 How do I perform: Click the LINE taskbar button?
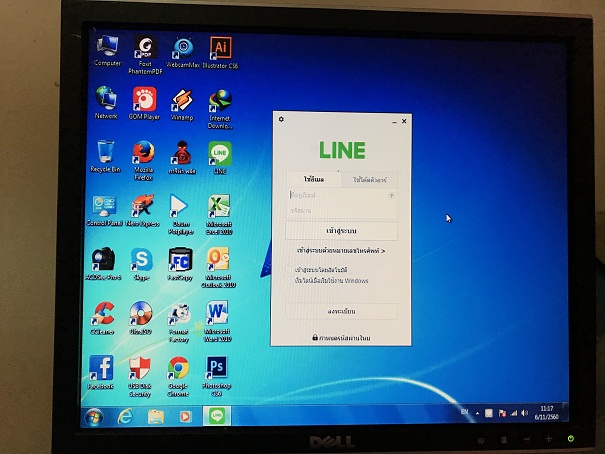click(217, 415)
